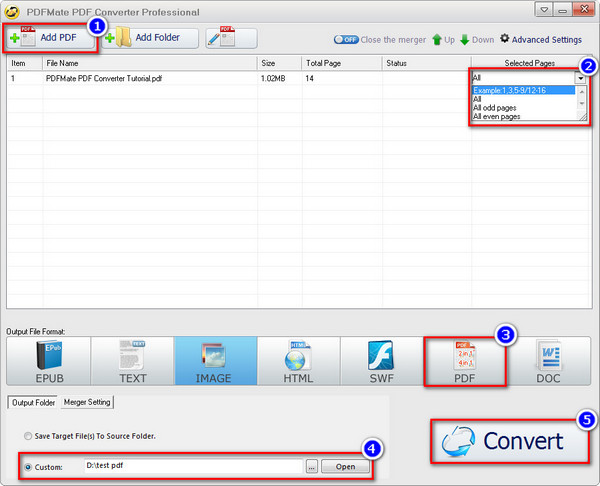Click the Open folder button

point(345,466)
